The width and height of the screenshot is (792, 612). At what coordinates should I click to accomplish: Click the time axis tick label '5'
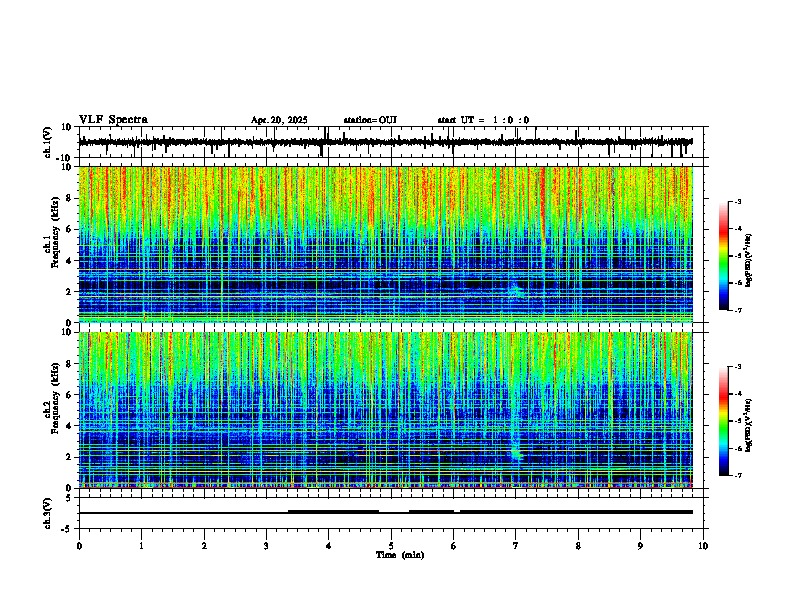tap(391, 546)
